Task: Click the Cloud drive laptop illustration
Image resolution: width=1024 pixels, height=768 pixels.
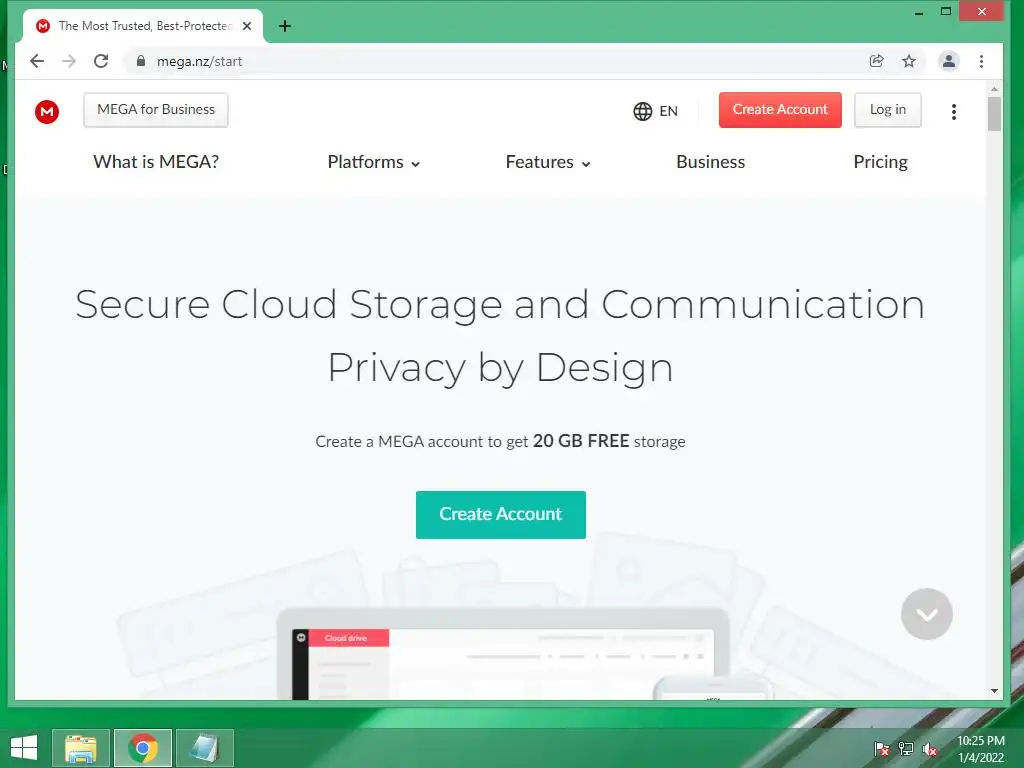Action: (503, 654)
